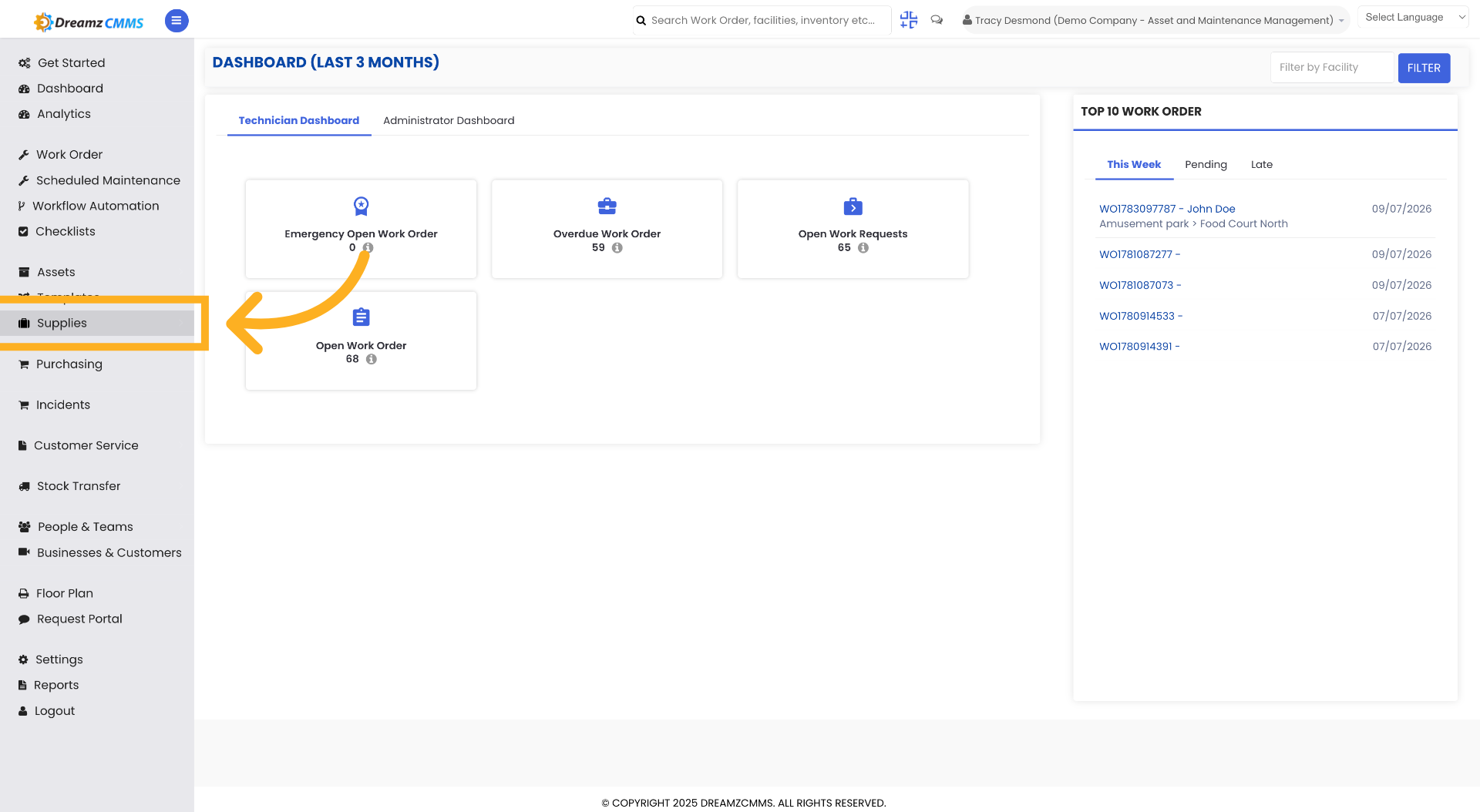1480x812 pixels.
Task: Click the Open Work Requests icon
Action: point(853,206)
